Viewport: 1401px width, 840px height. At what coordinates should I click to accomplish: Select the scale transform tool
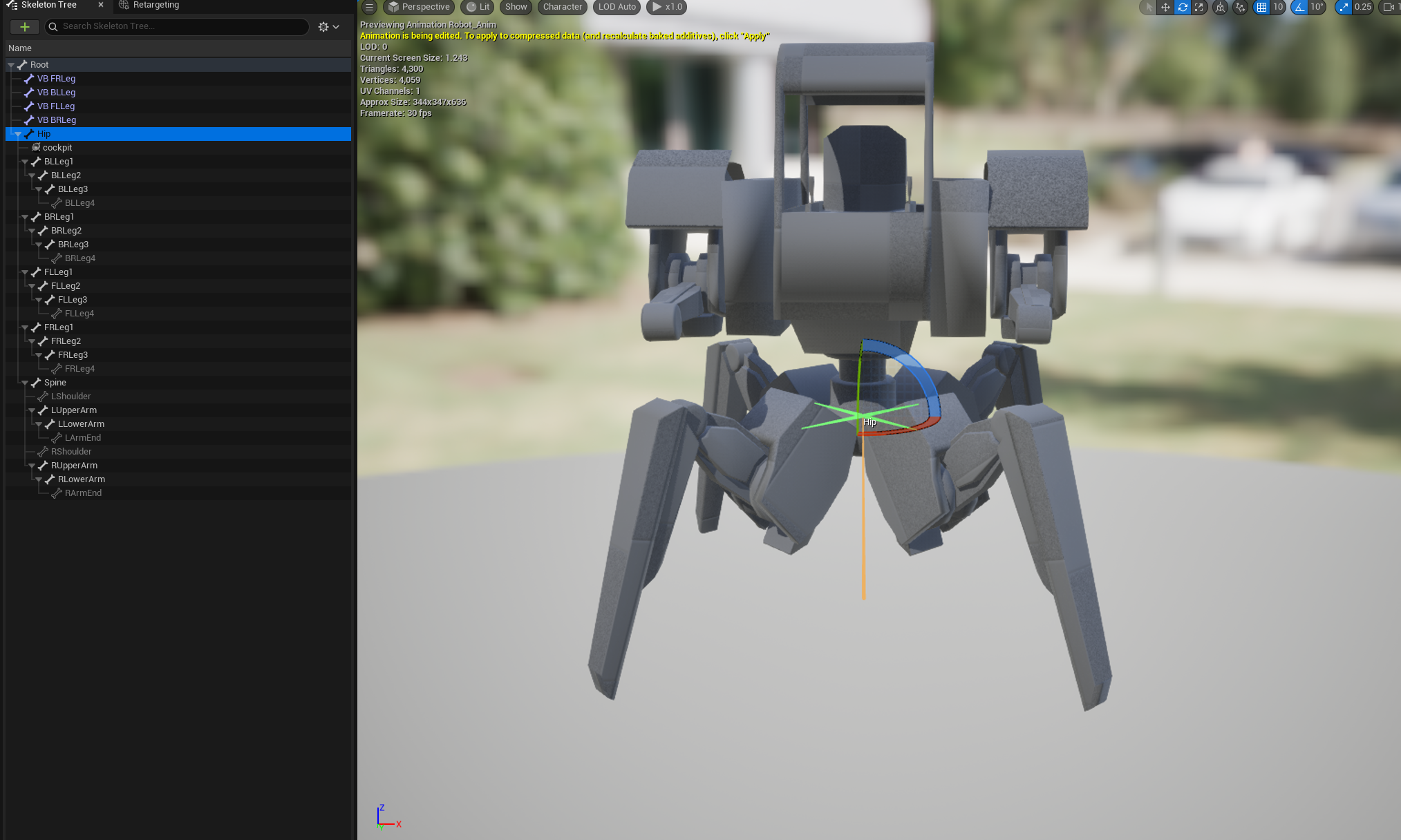(x=1199, y=7)
